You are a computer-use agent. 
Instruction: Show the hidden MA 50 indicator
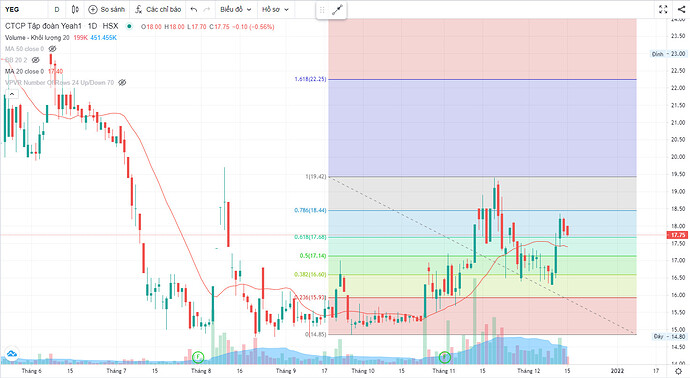52,49
